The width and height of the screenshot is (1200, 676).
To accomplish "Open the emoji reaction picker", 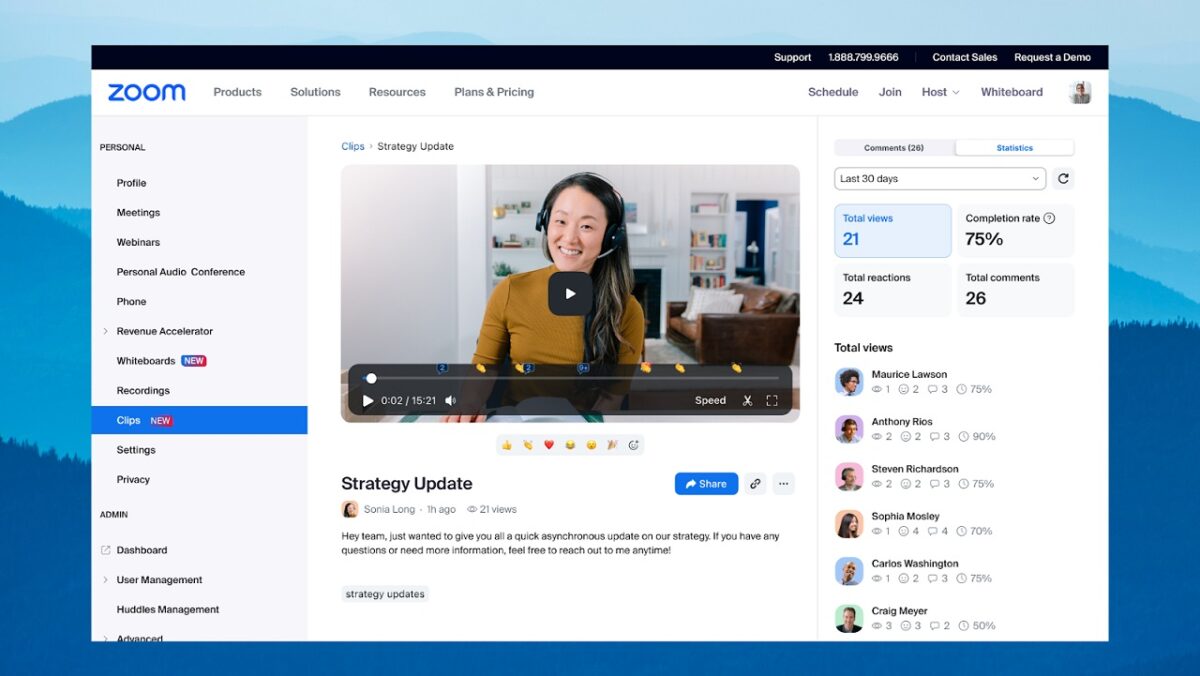I will 633,445.
